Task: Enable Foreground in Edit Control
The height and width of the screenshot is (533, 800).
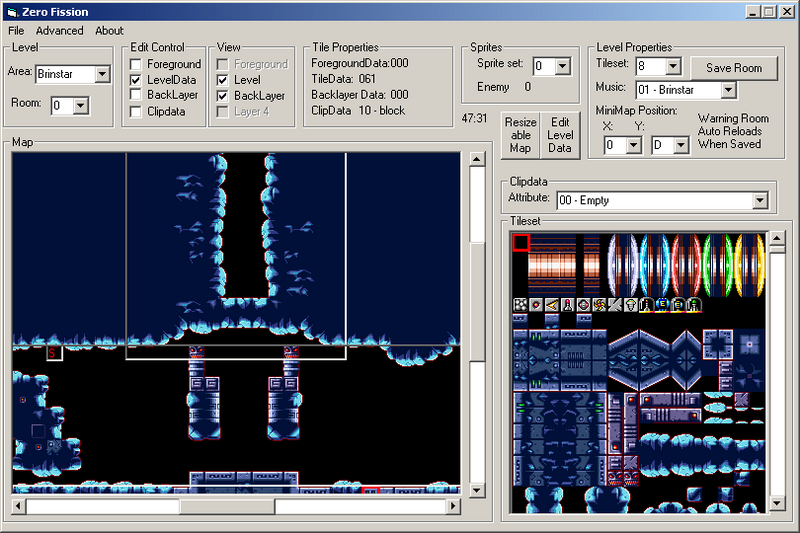Action: (x=136, y=64)
